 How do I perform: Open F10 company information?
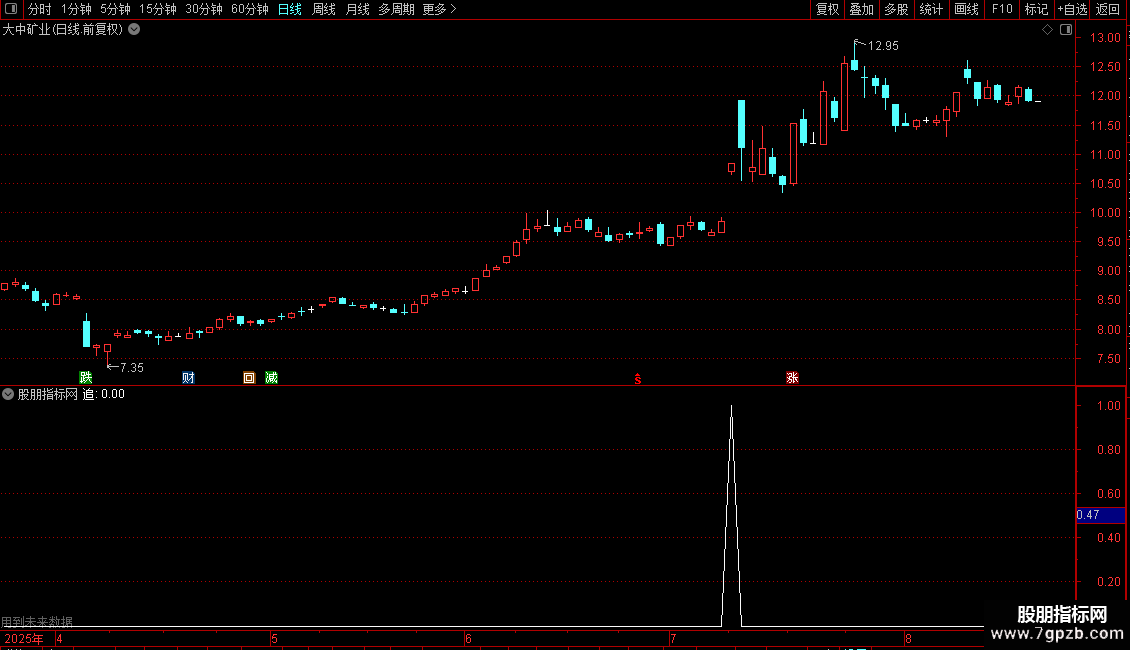click(x=1002, y=9)
